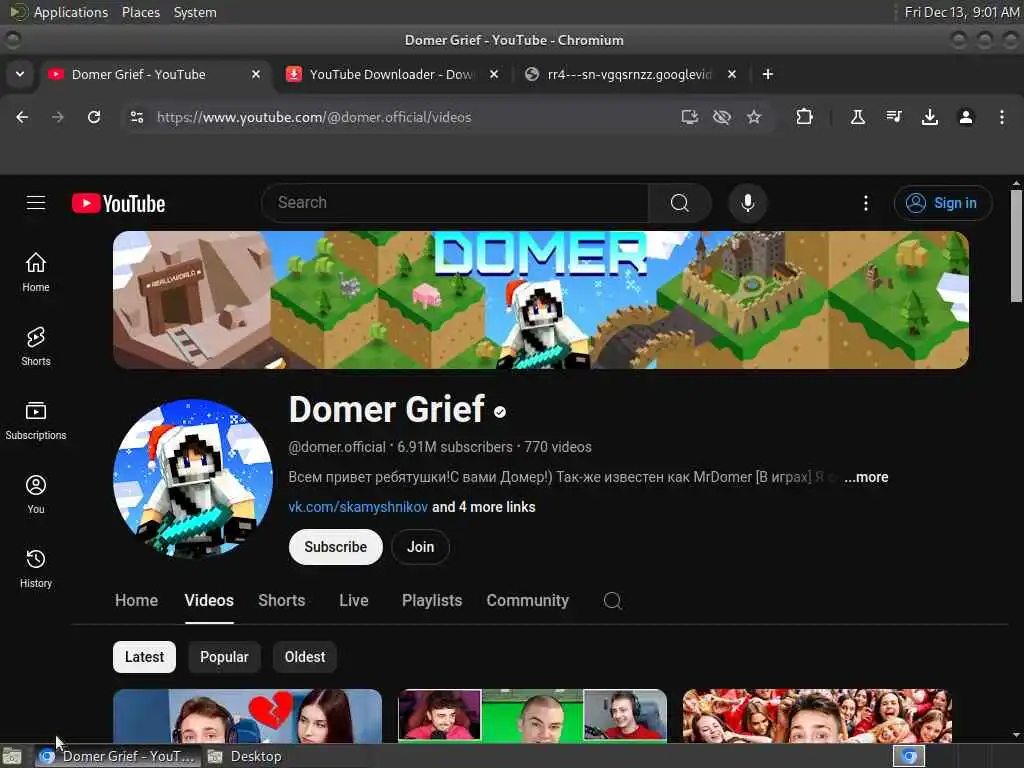This screenshot has height=768, width=1024.
Task: Open YouTube settings three-dot menu
Action: (866, 203)
